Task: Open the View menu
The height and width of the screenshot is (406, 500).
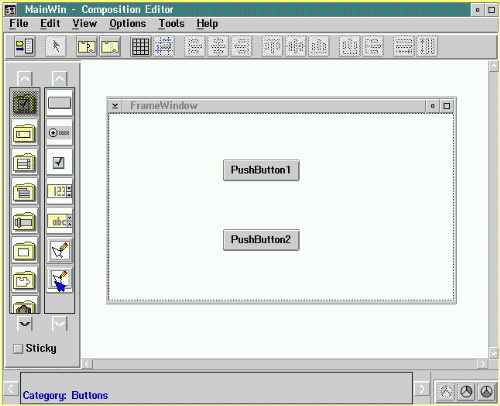Action: coord(85,23)
